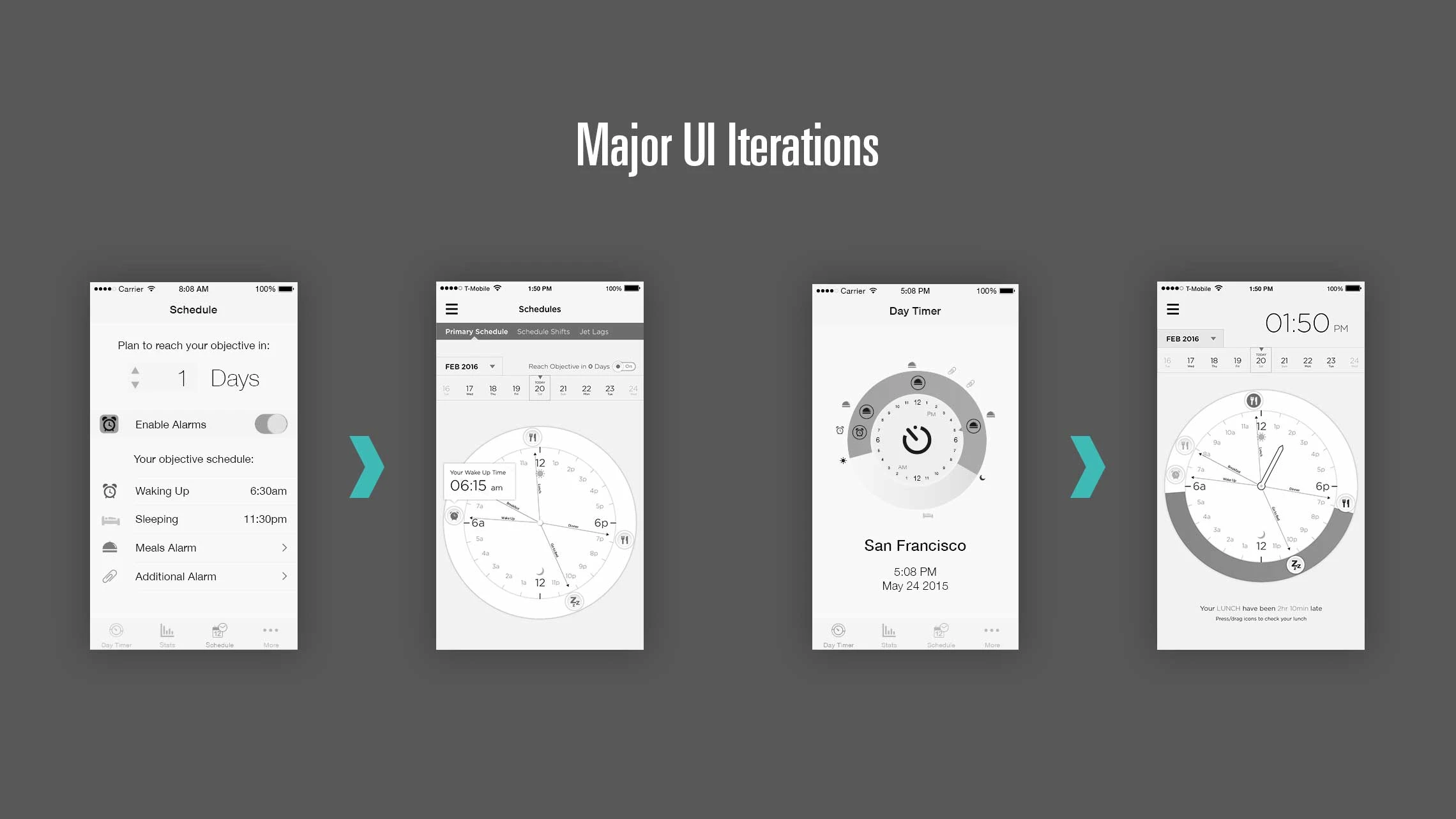Click the sleep bed icon next to Sleeping
Image resolution: width=1456 pixels, height=819 pixels.
click(110, 519)
